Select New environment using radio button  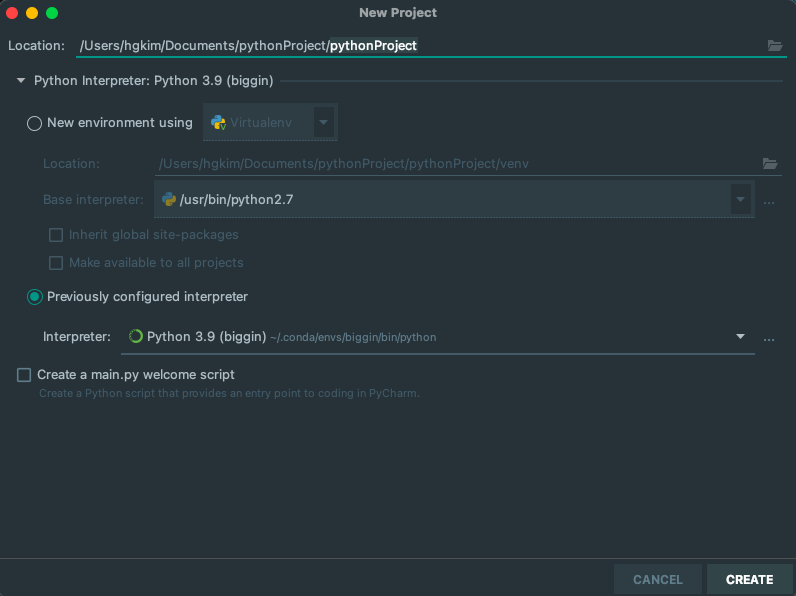(34, 123)
